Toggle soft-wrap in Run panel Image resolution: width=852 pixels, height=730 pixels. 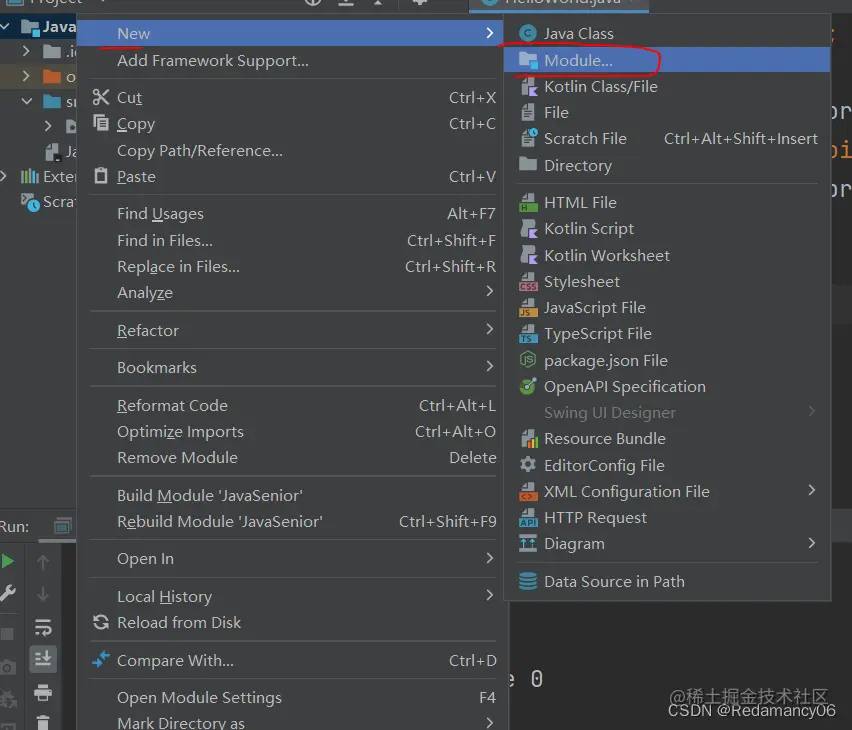pos(43,627)
